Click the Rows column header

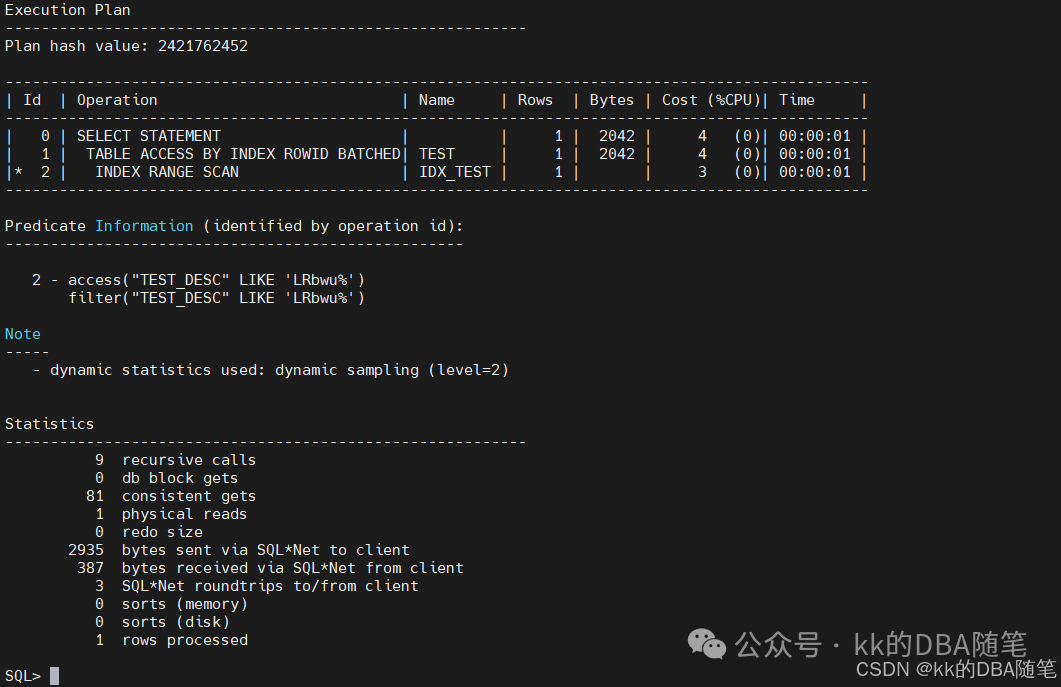(535, 100)
